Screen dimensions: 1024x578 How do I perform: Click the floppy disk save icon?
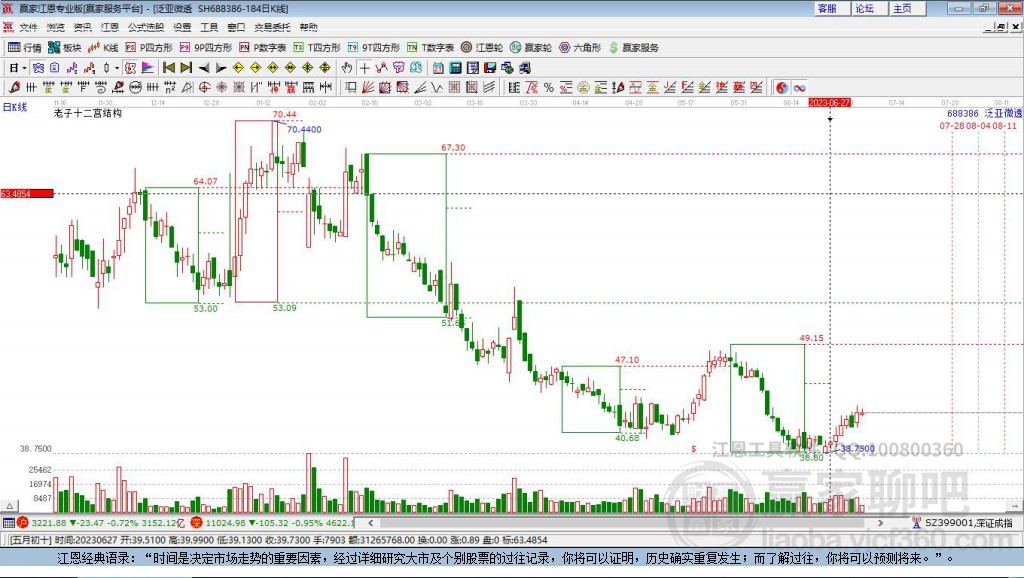[490, 68]
